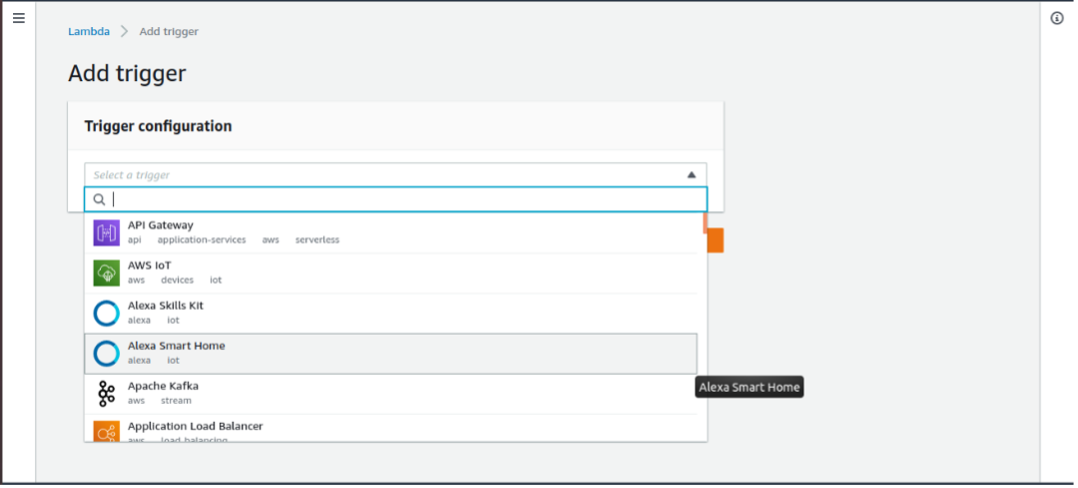The width and height of the screenshot is (1078, 488).
Task: Click the Apache Kafka logo icon
Action: [106, 393]
